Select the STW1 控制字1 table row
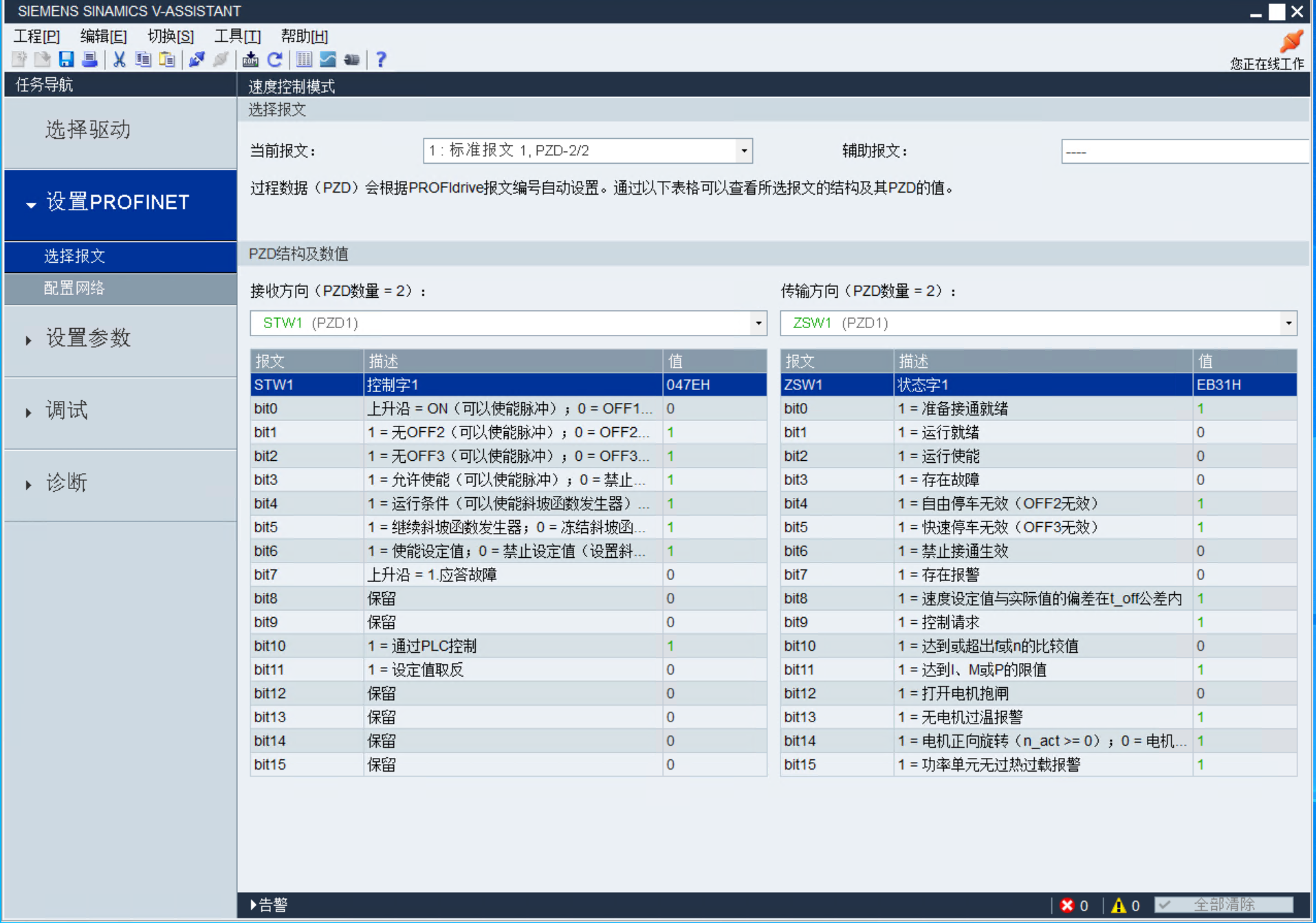The width and height of the screenshot is (1316, 923). click(x=508, y=384)
